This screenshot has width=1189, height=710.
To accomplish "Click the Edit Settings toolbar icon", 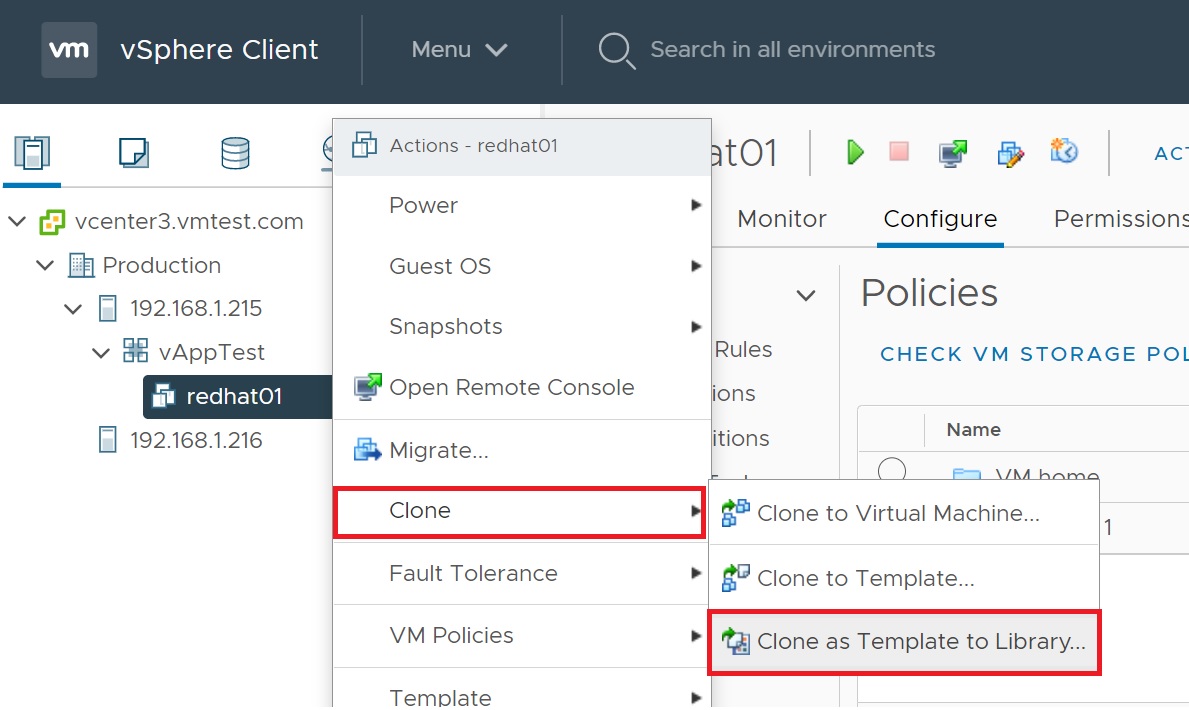I will point(1011,152).
